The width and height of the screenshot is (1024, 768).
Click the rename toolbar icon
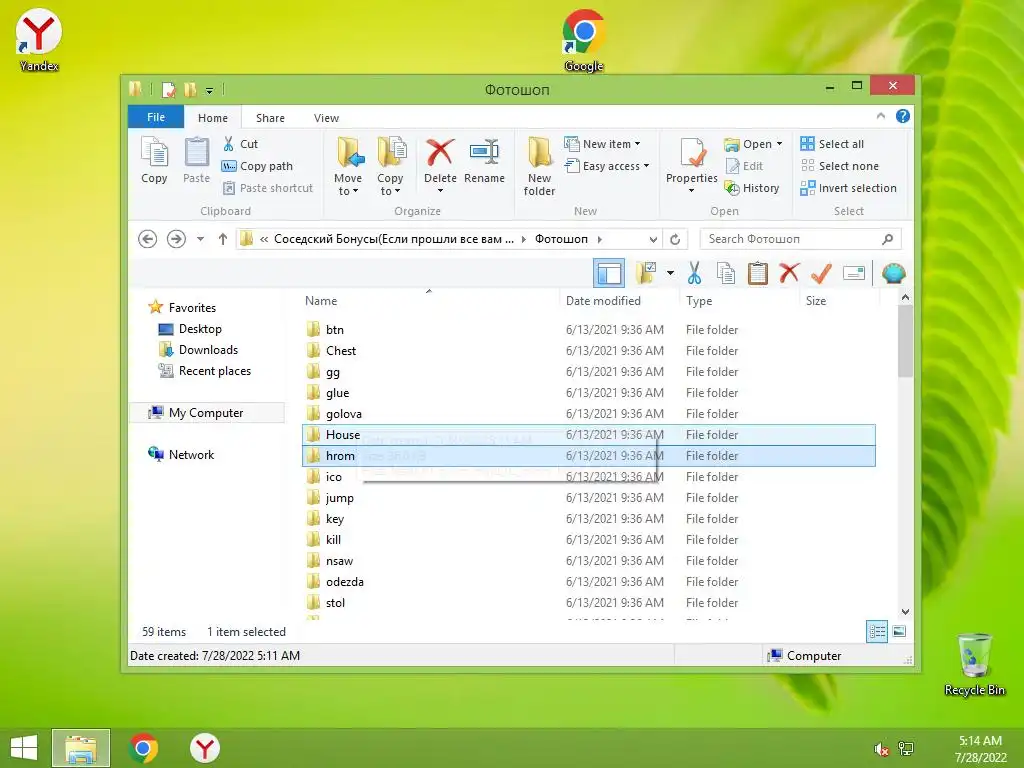point(854,273)
